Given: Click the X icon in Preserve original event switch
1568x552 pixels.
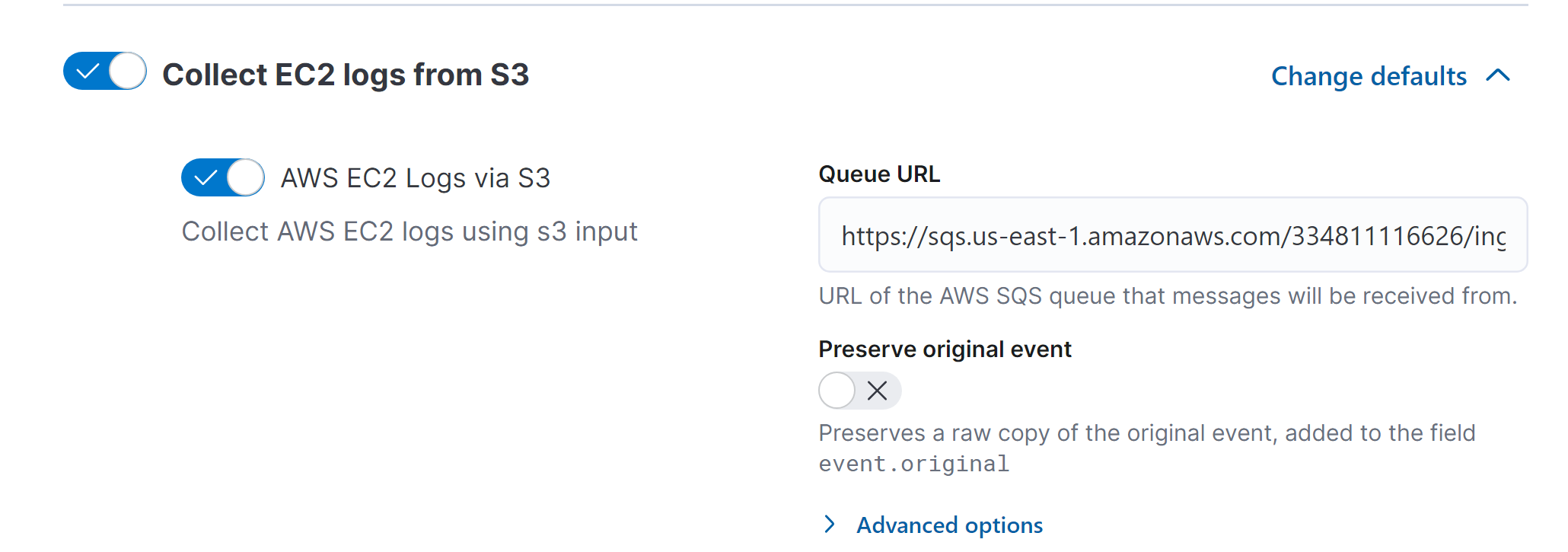Looking at the screenshot, I should coord(878,391).
